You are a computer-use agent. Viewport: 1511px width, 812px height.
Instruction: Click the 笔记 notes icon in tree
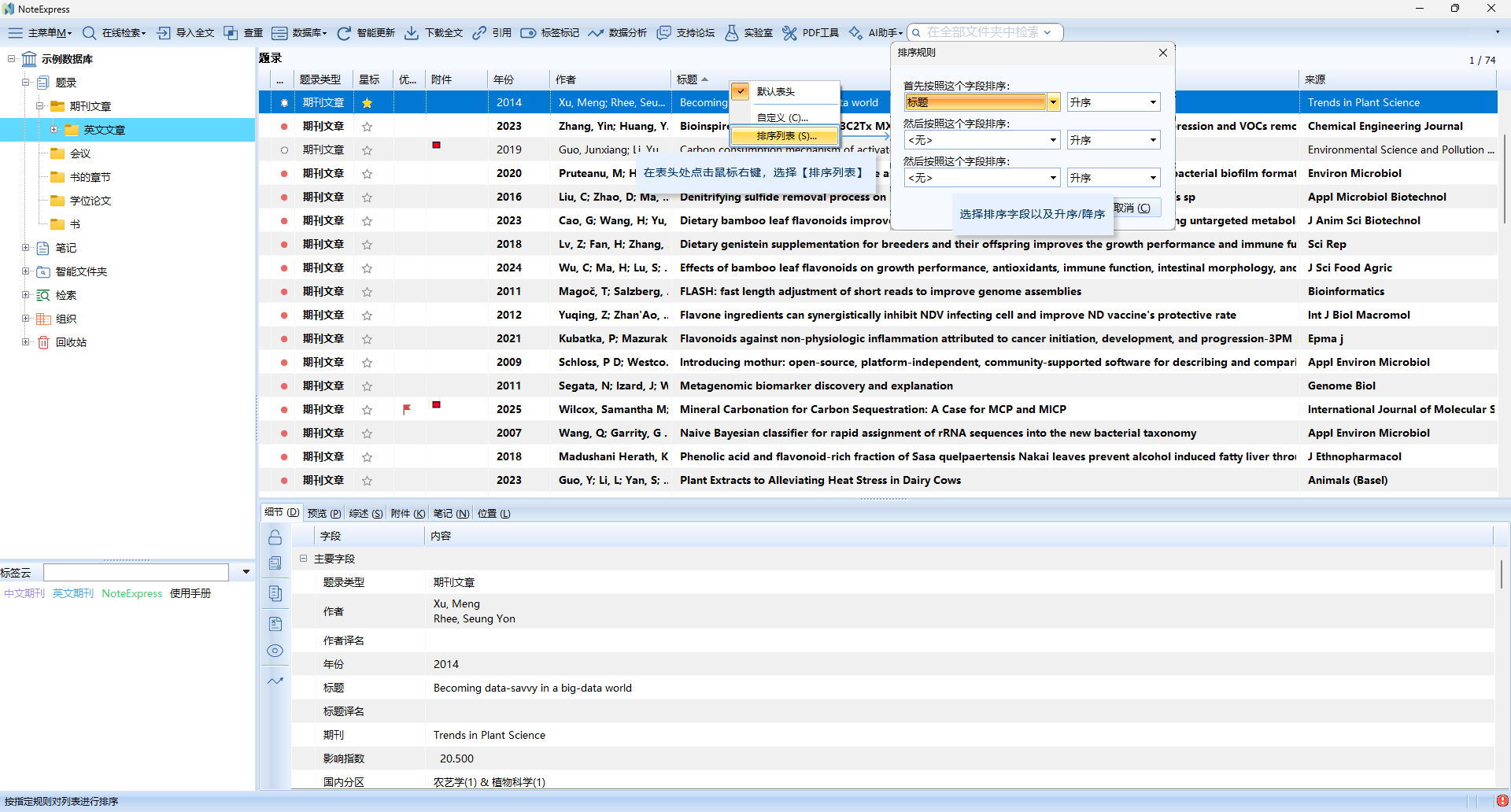(x=43, y=248)
